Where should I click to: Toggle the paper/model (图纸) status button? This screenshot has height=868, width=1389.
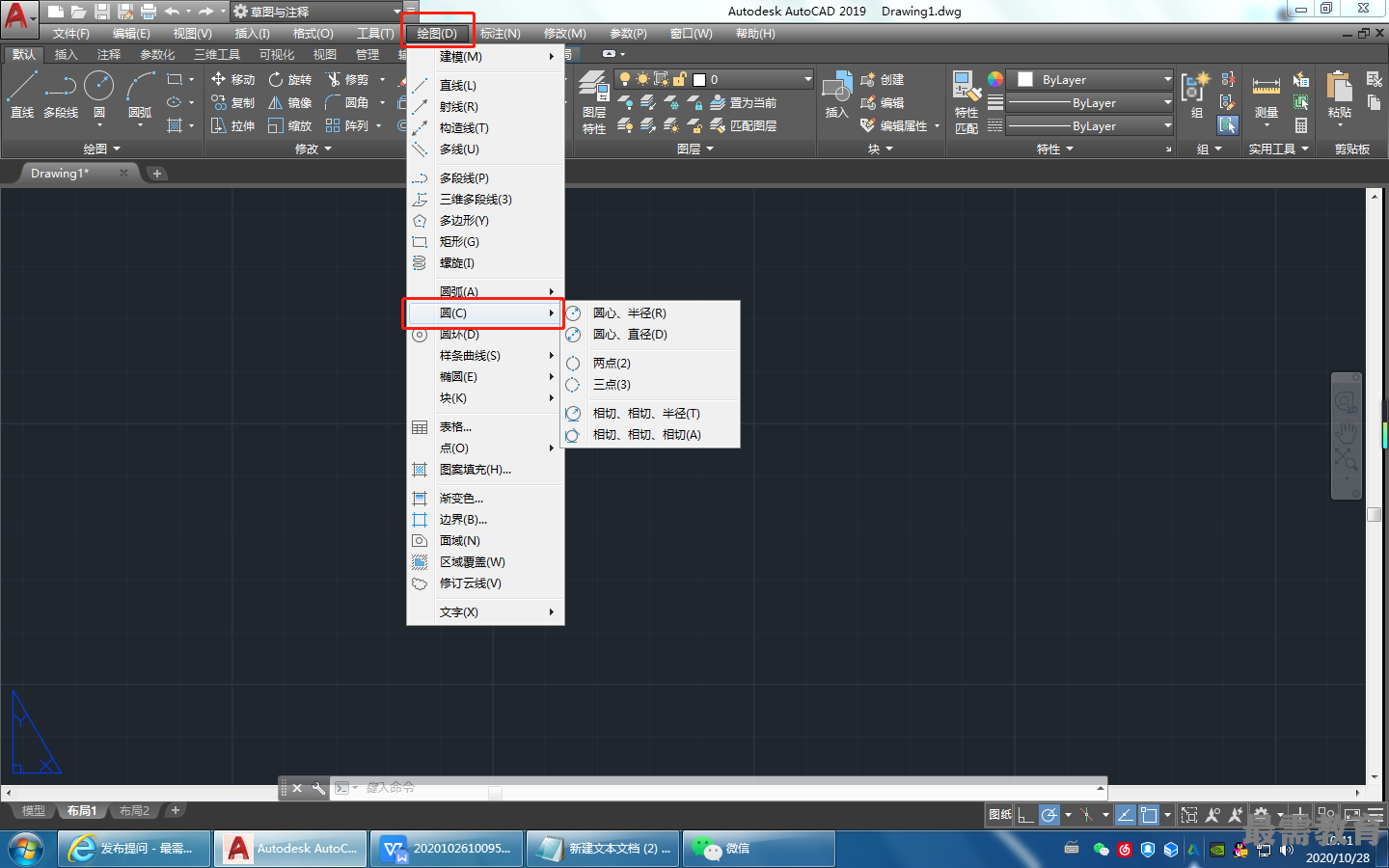(x=999, y=814)
